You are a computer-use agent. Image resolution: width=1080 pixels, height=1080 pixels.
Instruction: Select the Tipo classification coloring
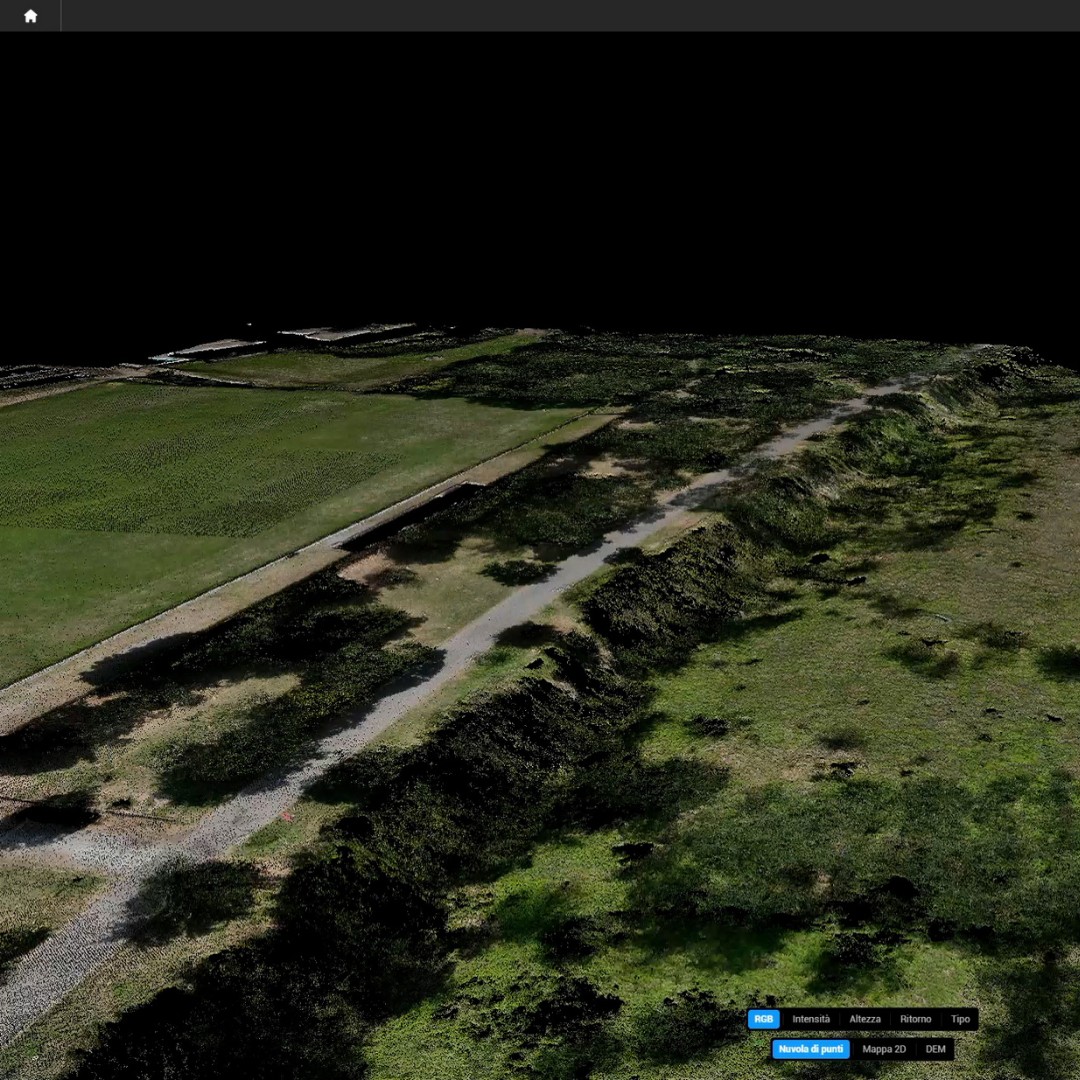tap(960, 1019)
